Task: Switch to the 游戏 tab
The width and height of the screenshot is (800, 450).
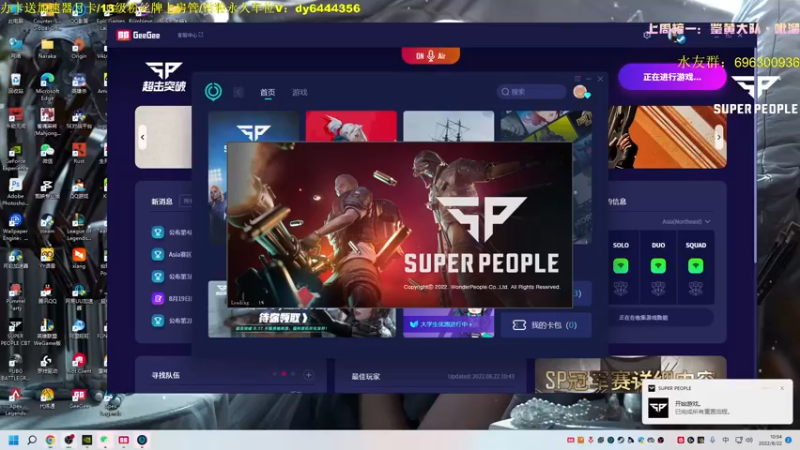Action: pos(299,92)
